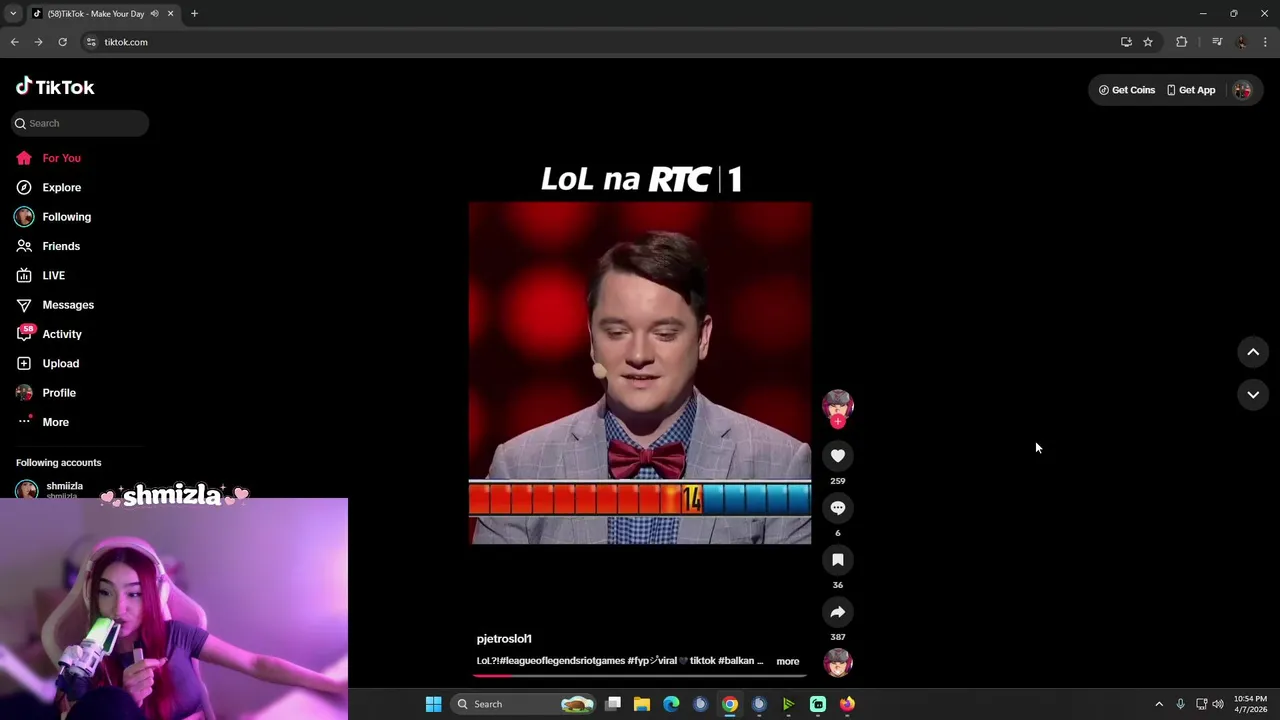Click the TikTok search field
Viewport: 1280px width, 720px height.
click(x=80, y=123)
